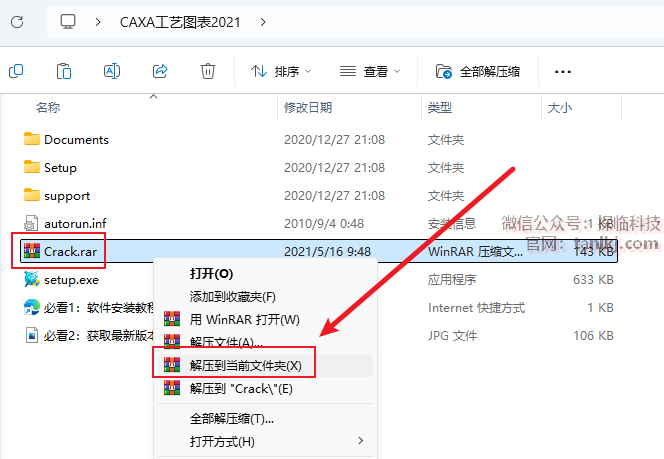Choose 添加到收藏夹(F) in the context menu
664x459 pixels.
pos(265,296)
